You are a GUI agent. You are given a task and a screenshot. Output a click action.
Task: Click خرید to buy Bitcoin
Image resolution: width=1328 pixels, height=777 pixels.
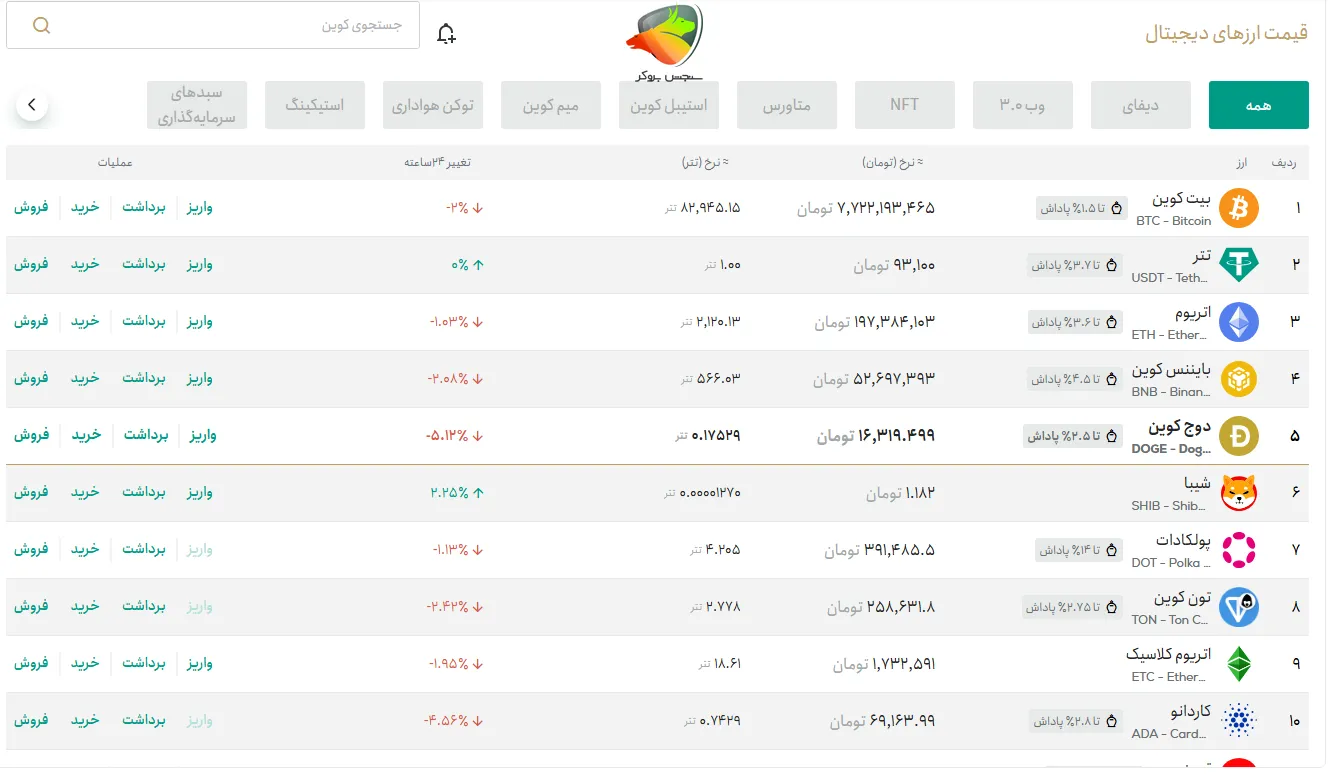point(85,208)
